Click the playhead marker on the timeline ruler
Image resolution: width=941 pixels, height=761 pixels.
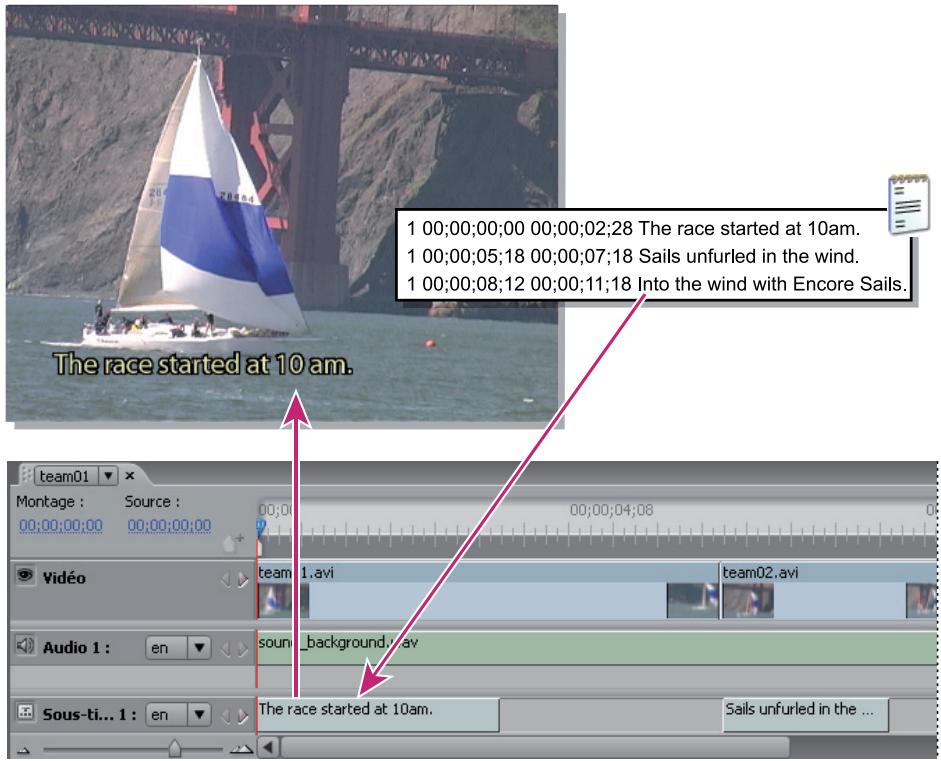[x=259, y=524]
